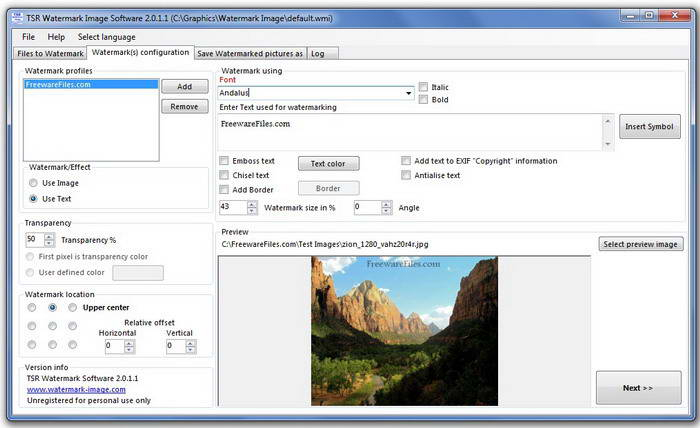Toggle the Italic checkbox
Image resolution: width=700 pixels, height=428 pixels.
pyautogui.click(x=423, y=87)
